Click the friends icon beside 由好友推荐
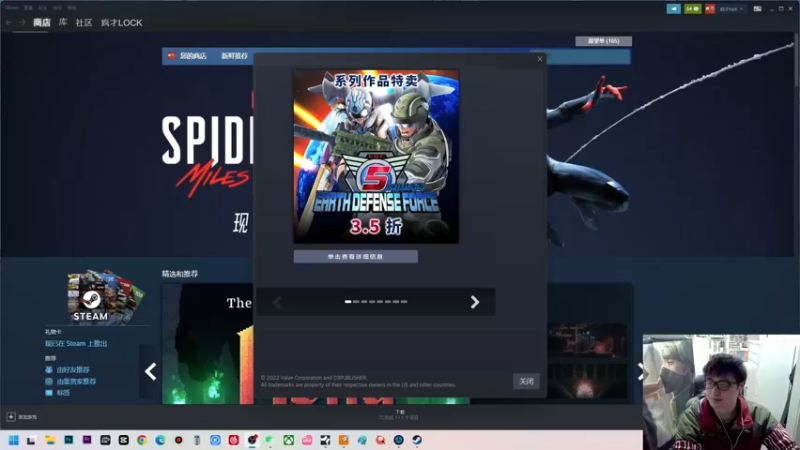800x450 pixels. coord(49,369)
